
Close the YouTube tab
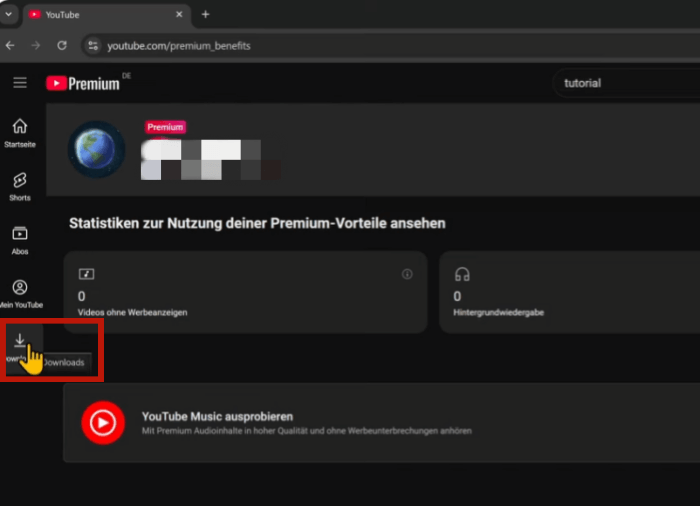(x=179, y=14)
